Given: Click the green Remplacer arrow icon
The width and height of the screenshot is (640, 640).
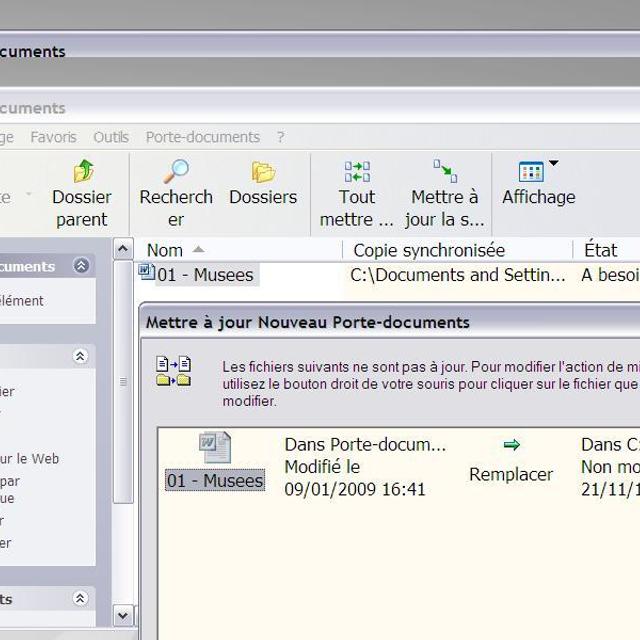Looking at the screenshot, I should point(511,445).
